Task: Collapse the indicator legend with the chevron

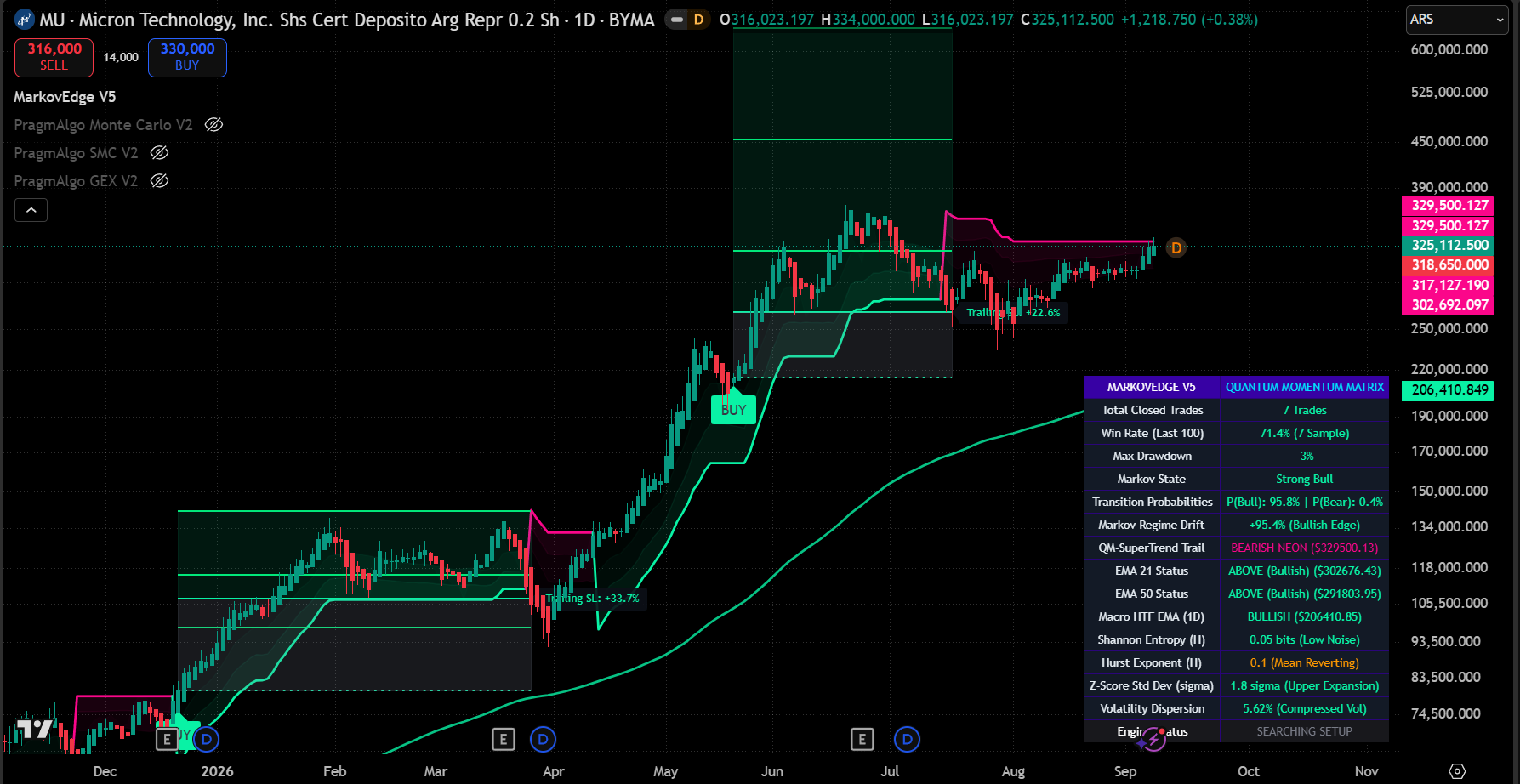Action: click(x=31, y=210)
